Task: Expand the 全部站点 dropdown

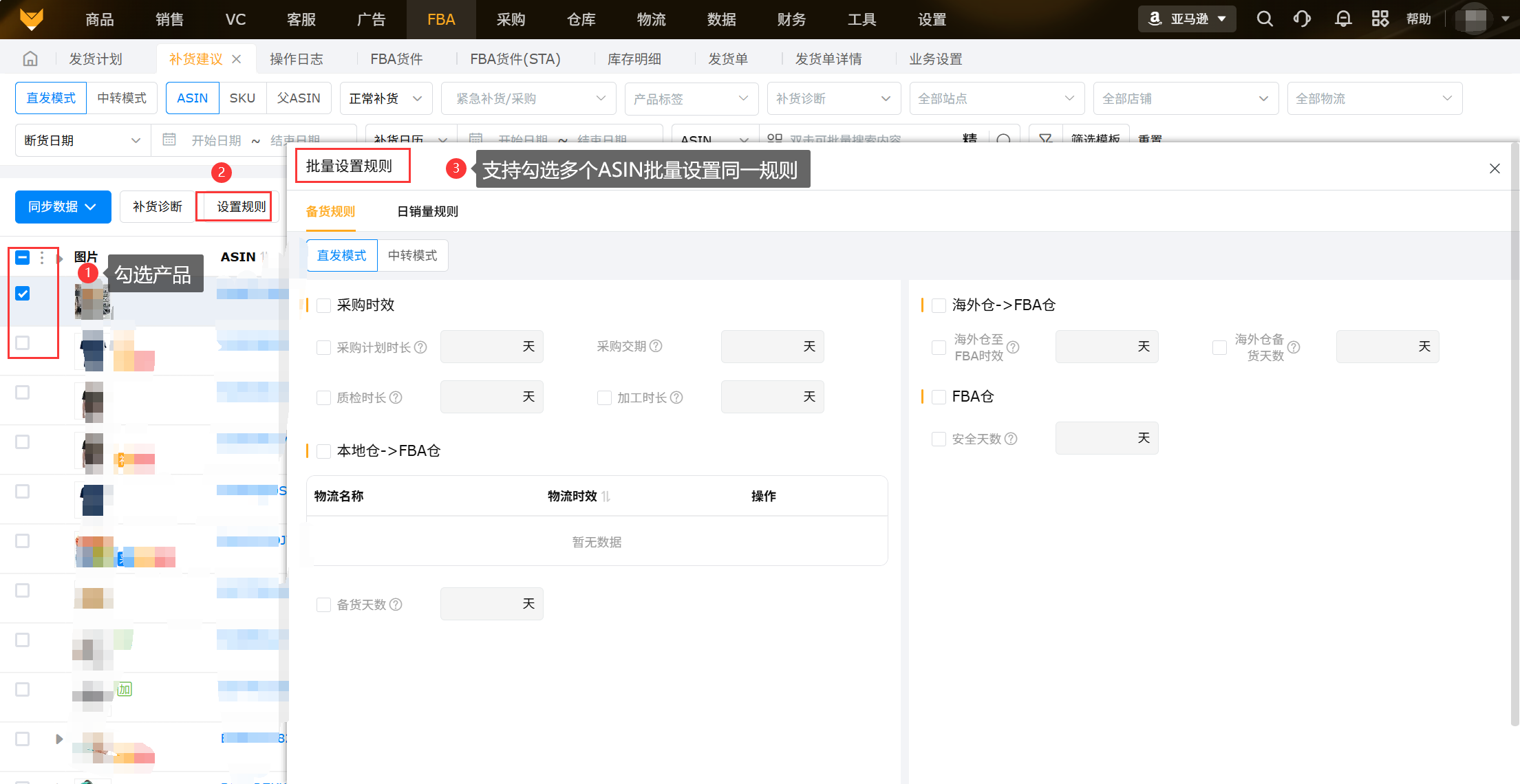Action: coord(996,98)
